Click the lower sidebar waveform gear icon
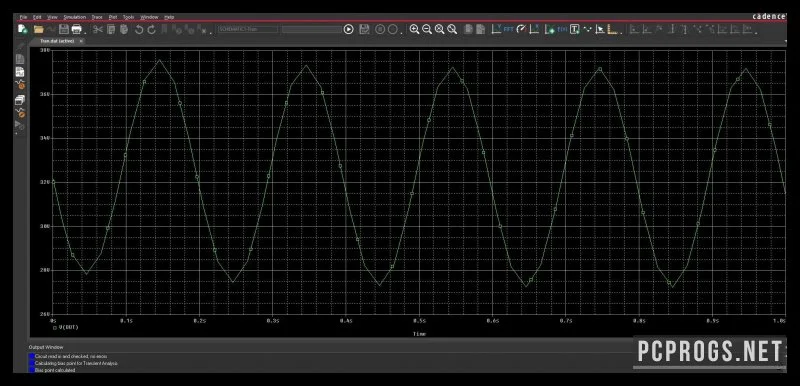This screenshot has width=800, height=386. tap(20, 112)
